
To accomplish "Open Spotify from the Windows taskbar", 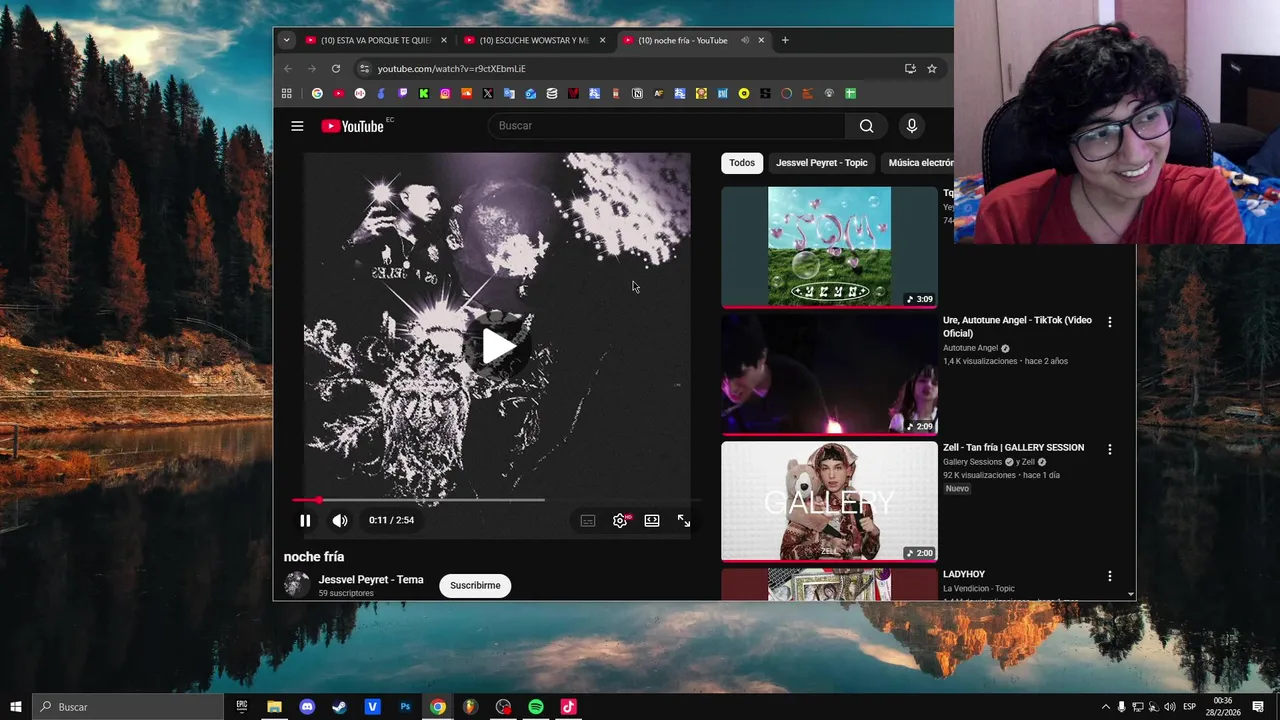I will click(536, 707).
